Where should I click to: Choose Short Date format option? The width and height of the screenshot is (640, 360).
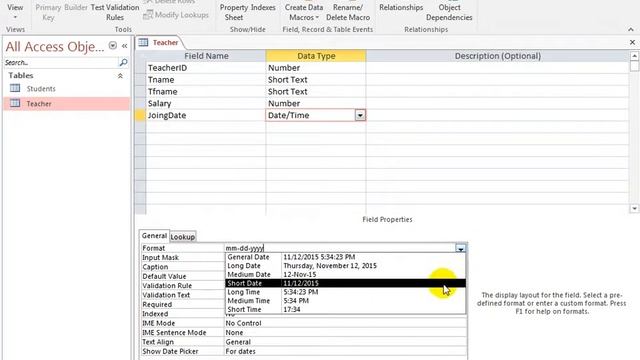point(345,283)
